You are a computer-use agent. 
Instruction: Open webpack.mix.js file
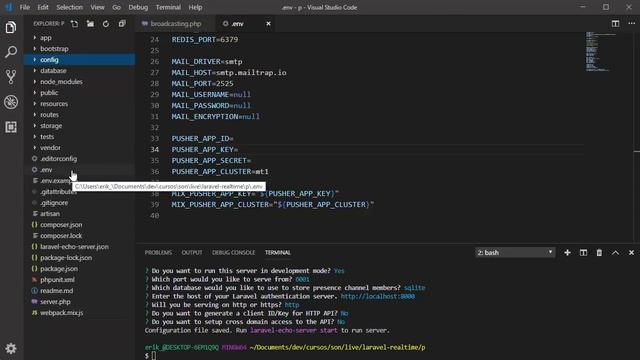point(80,313)
